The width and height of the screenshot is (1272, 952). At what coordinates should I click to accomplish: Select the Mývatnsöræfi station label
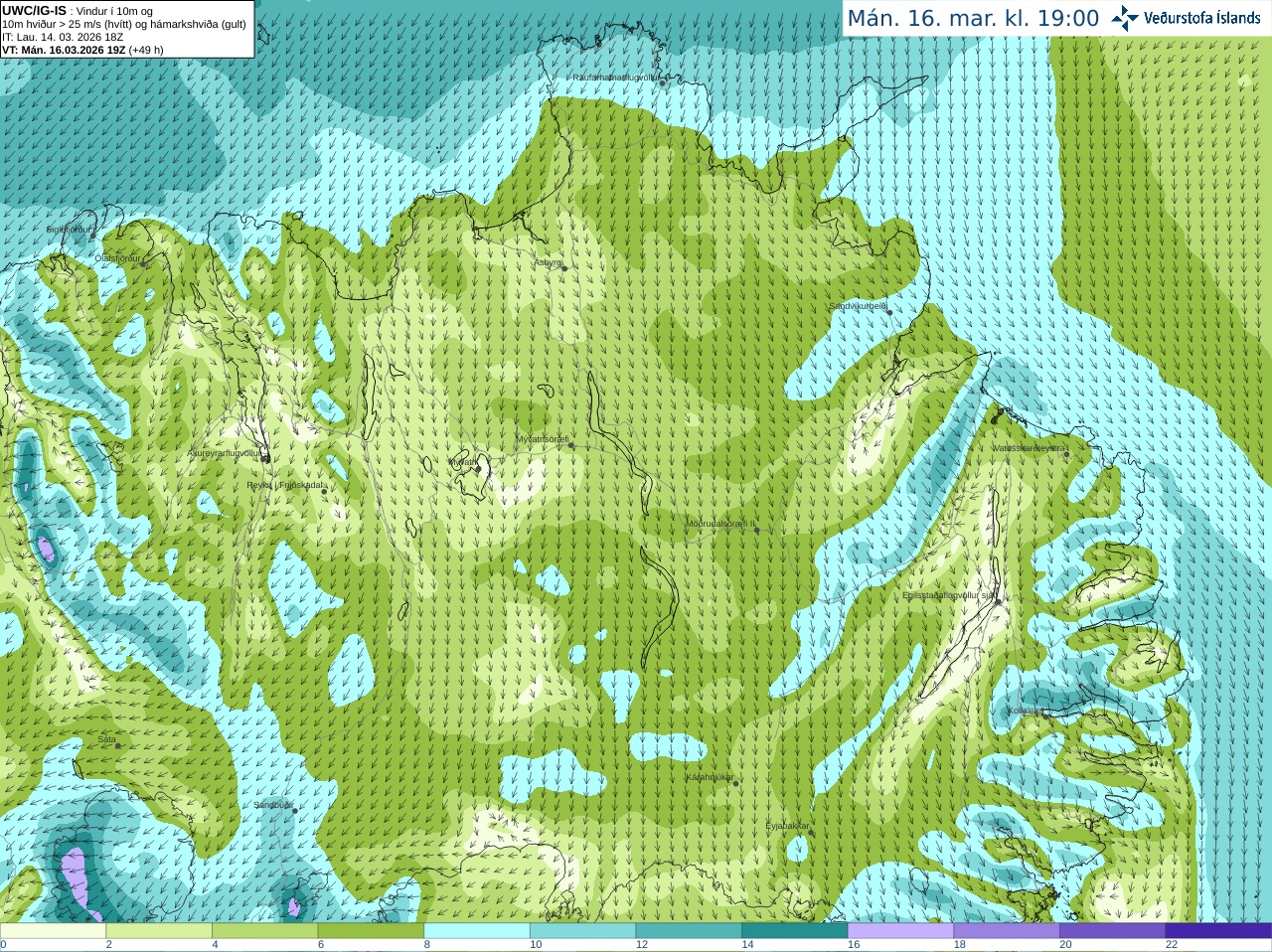click(x=542, y=439)
